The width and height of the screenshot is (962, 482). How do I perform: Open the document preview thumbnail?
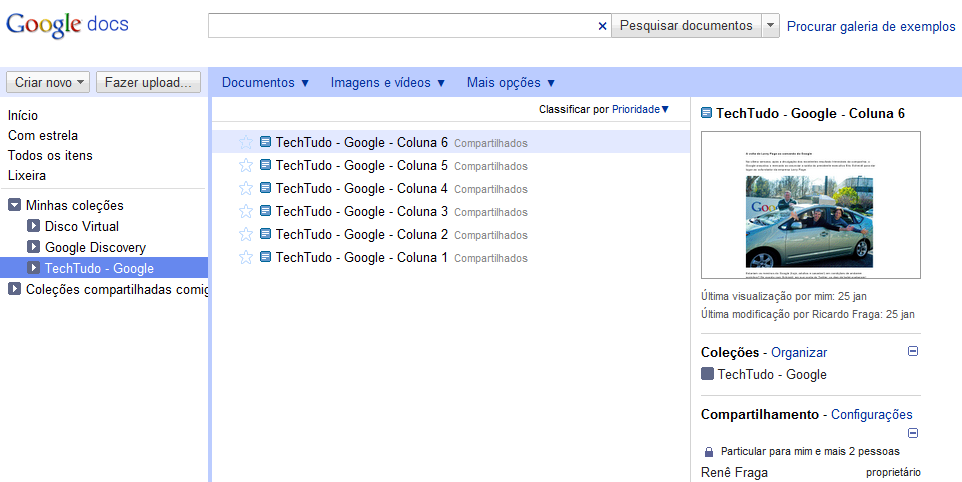(x=811, y=205)
